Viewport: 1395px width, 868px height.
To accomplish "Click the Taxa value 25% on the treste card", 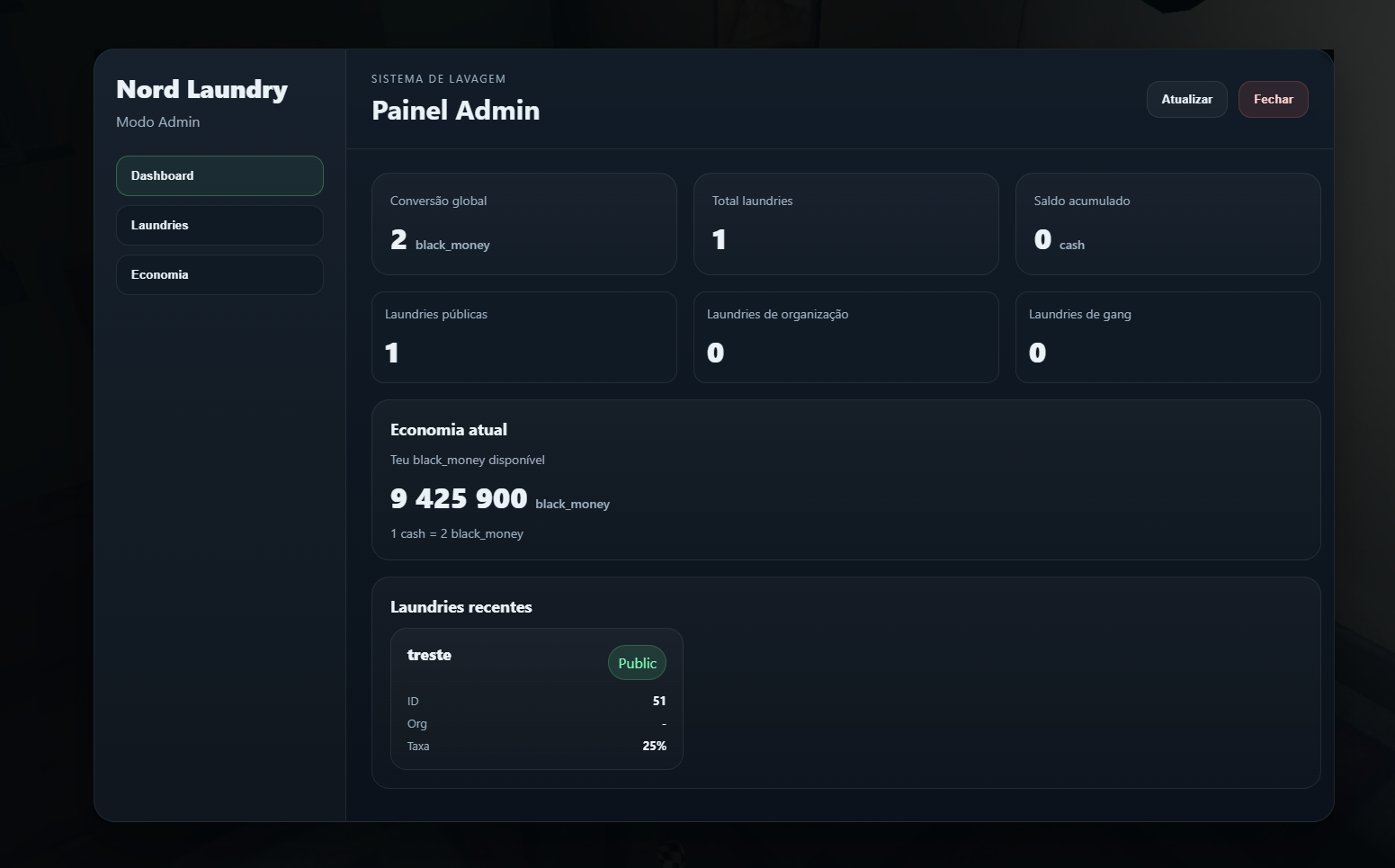I will pos(654,746).
